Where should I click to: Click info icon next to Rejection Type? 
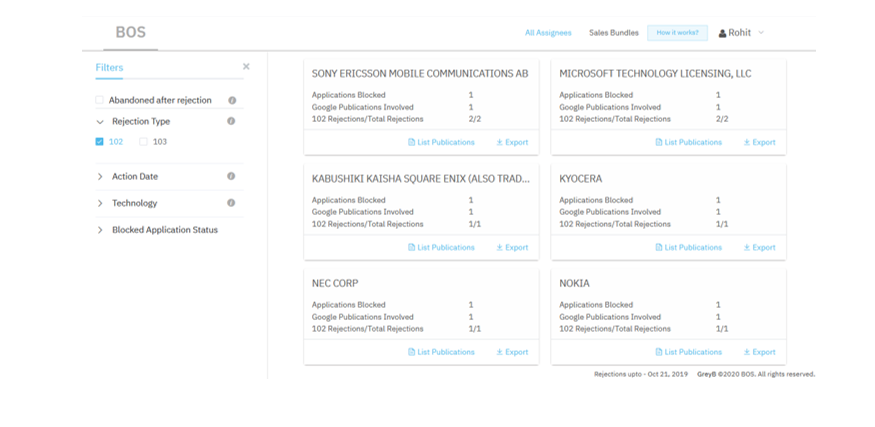click(x=231, y=121)
